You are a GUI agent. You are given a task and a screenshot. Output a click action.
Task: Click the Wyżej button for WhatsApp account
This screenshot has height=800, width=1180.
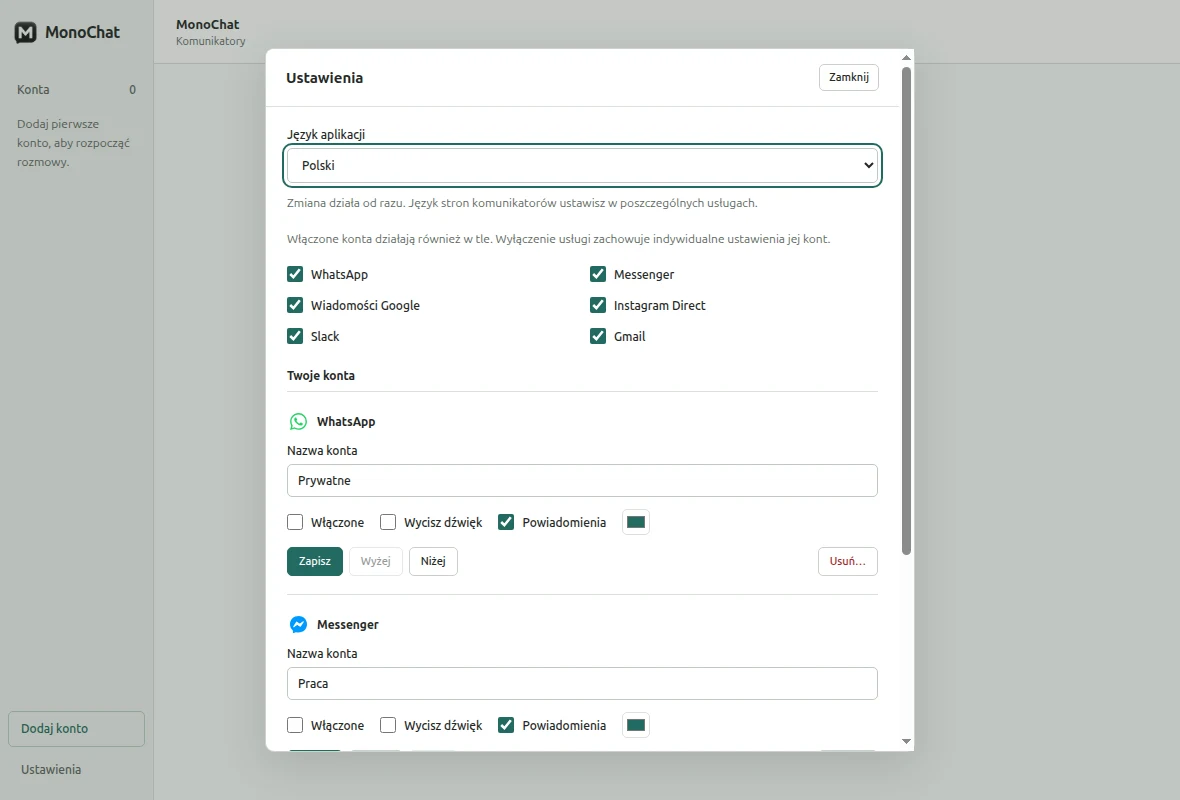pos(376,561)
